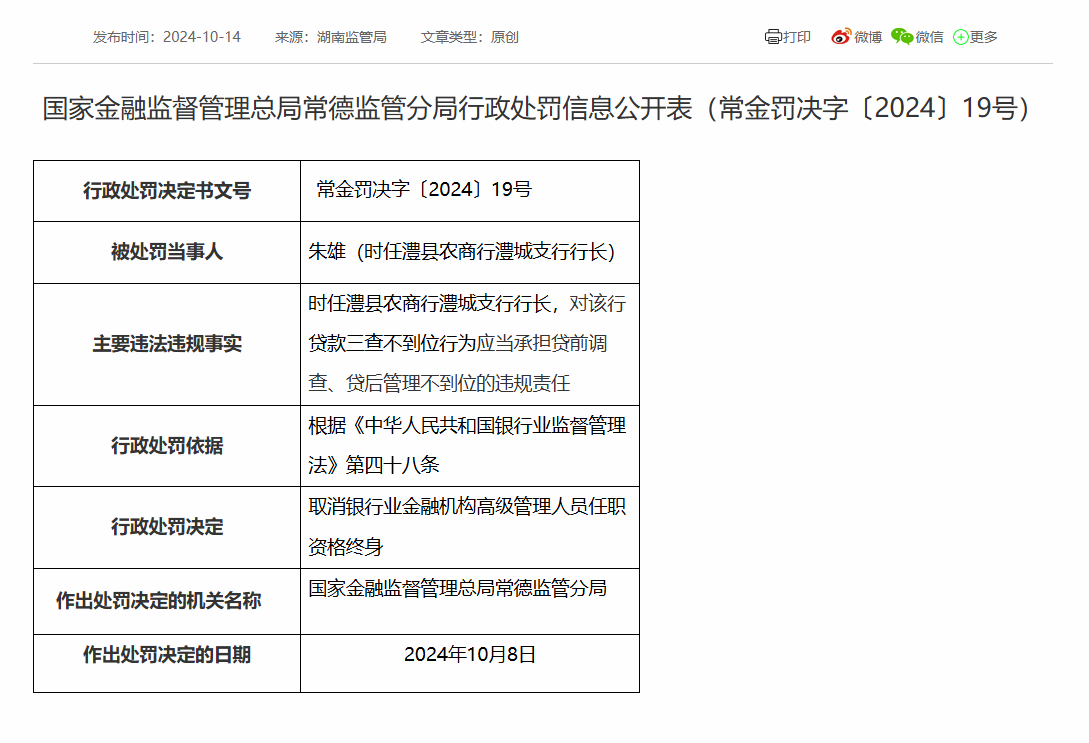Open the 更多 sharing options
This screenshot has height=743, width=1089.
point(983,37)
